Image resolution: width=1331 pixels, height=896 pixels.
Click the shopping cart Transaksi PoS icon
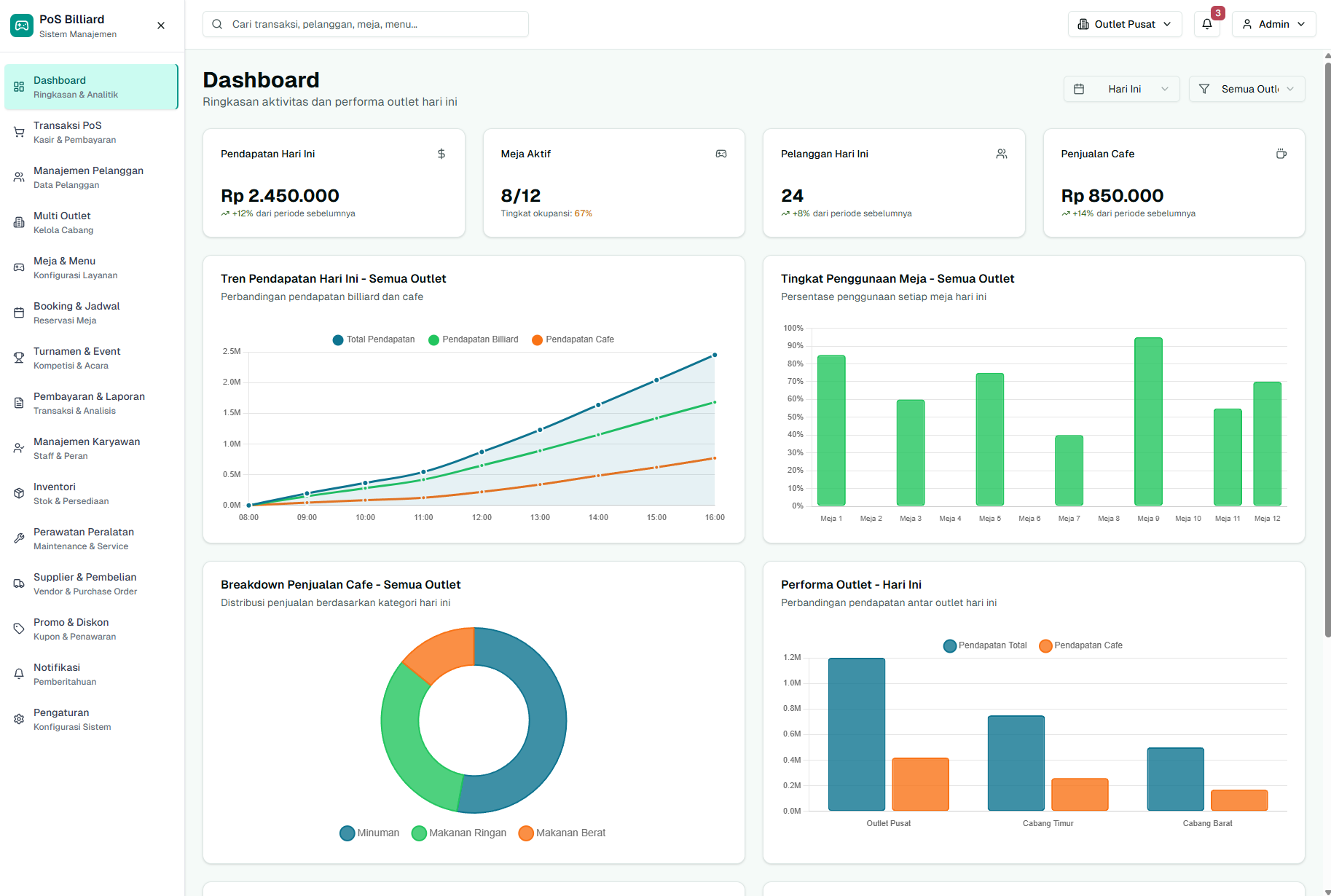[19, 133]
